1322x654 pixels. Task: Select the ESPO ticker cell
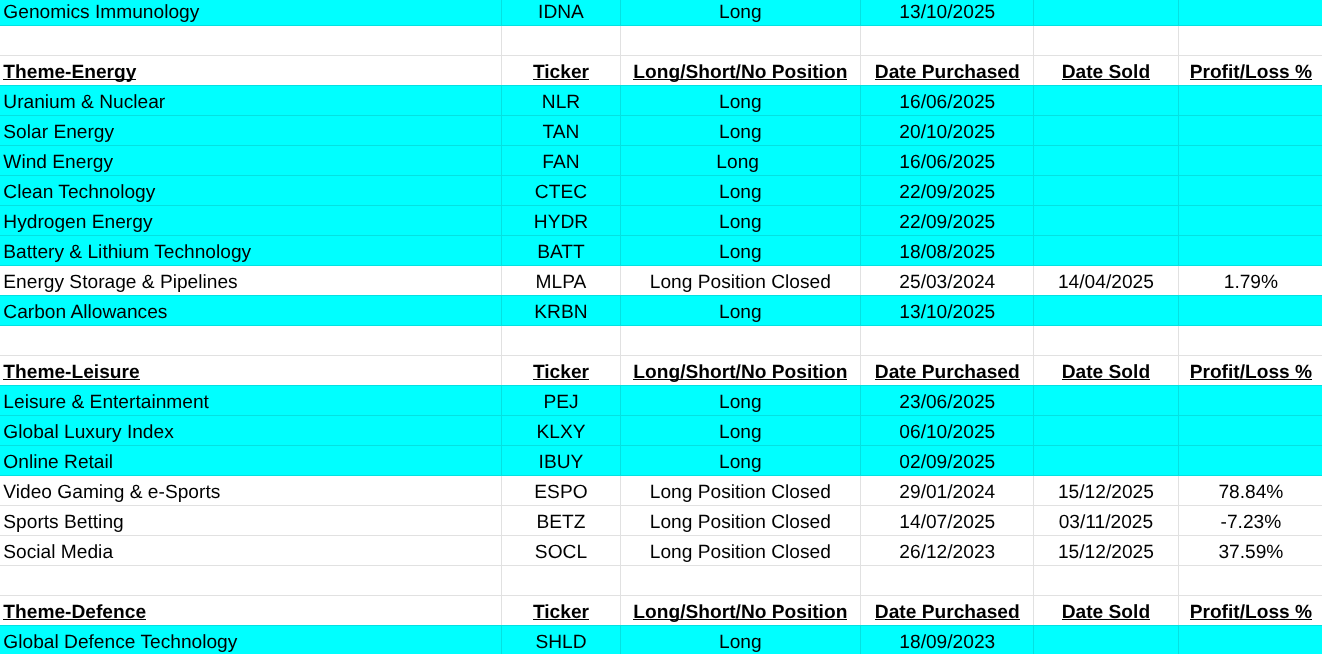pos(560,492)
